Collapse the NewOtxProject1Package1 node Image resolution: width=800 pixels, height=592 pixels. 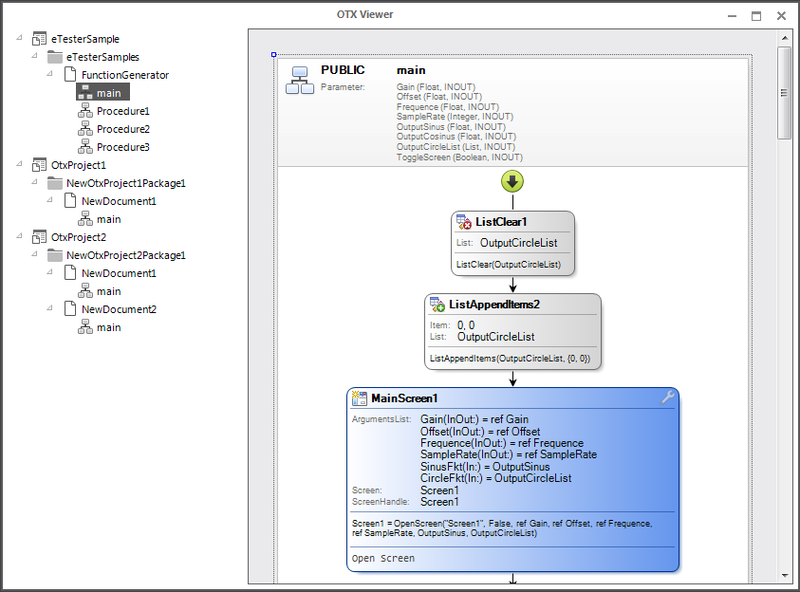[35, 181]
